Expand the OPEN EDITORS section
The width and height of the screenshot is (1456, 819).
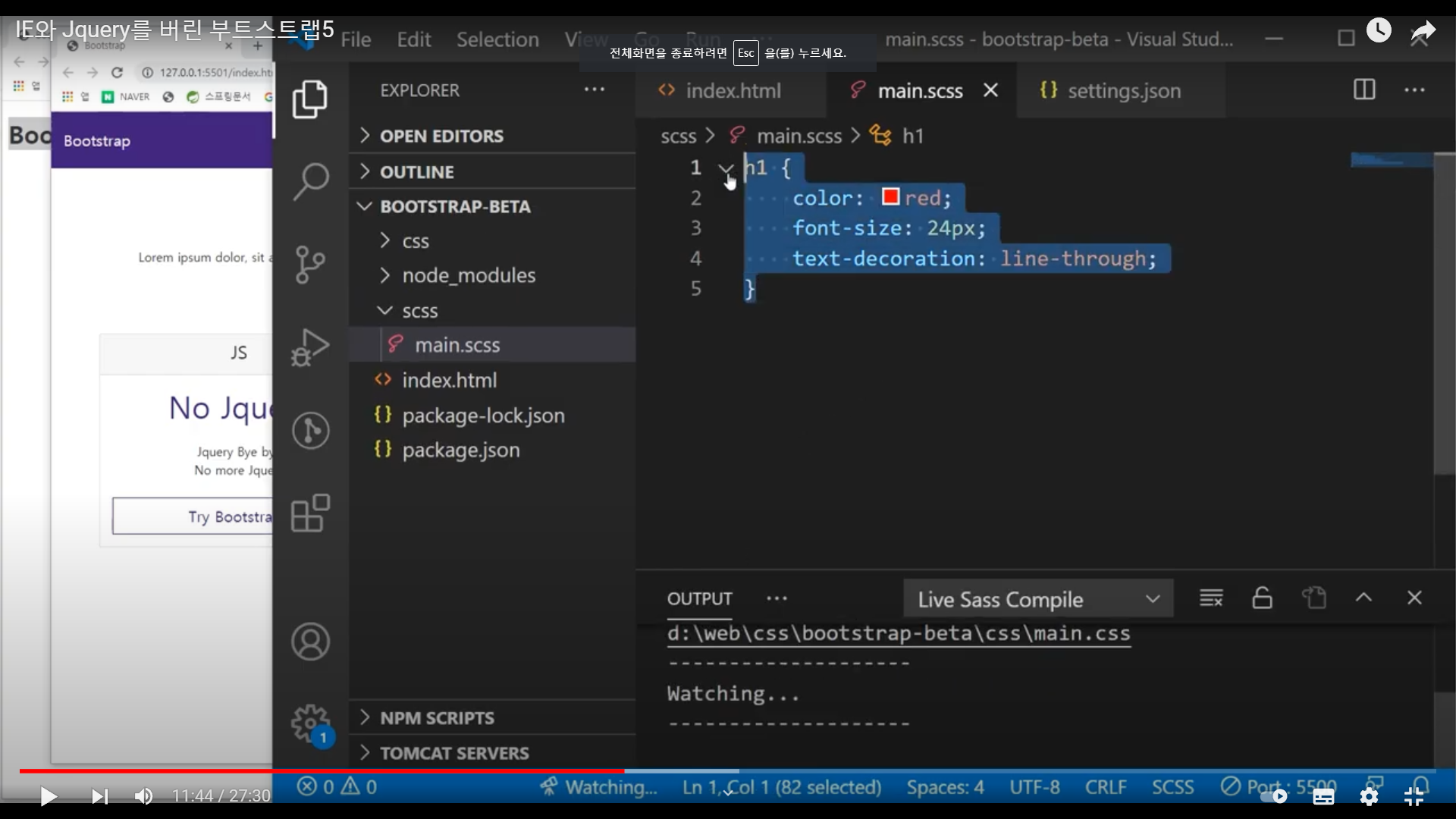pyautogui.click(x=492, y=136)
